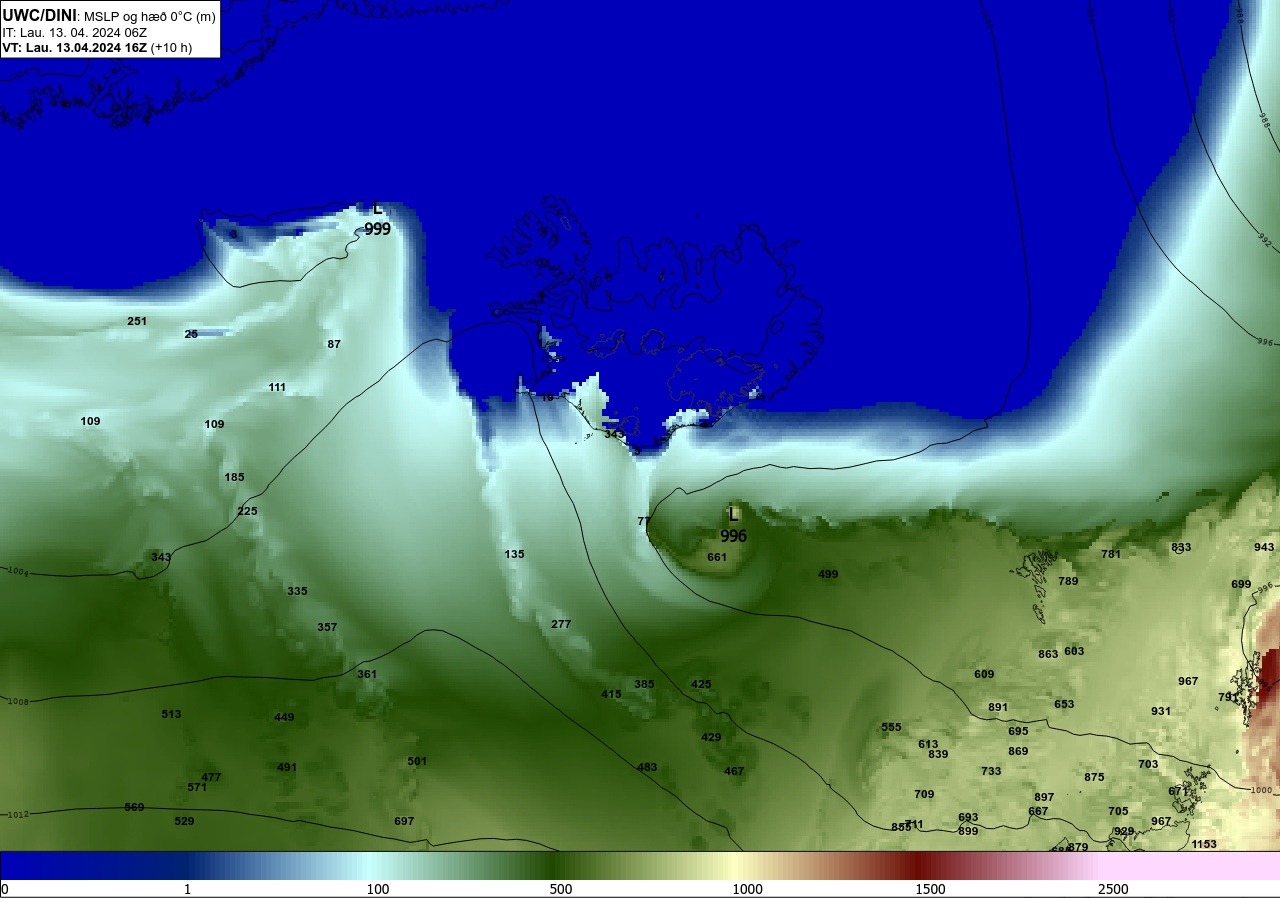1280x898 pixels.
Task: Click the freezing level value 277
Action: click(x=561, y=624)
